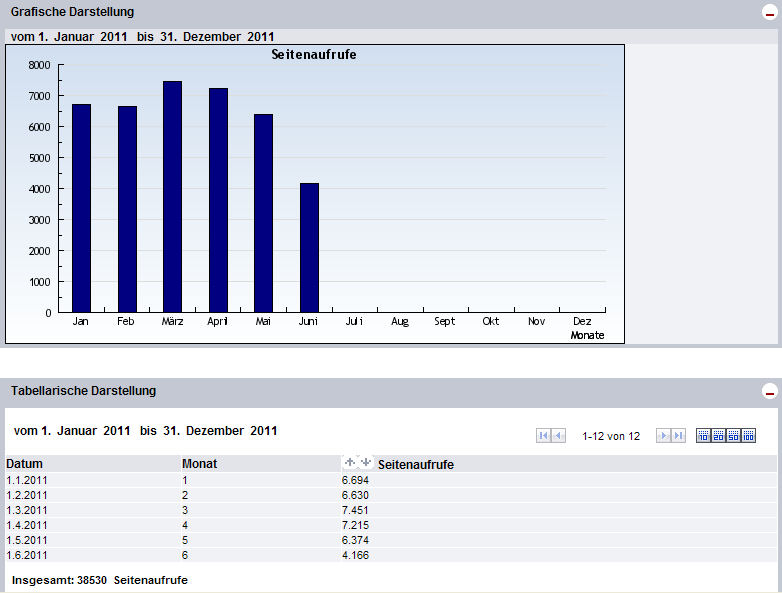Screen dimensions: 782x593
Task: Collapse the Grafische Darstellung panel
Action: coord(770,12)
